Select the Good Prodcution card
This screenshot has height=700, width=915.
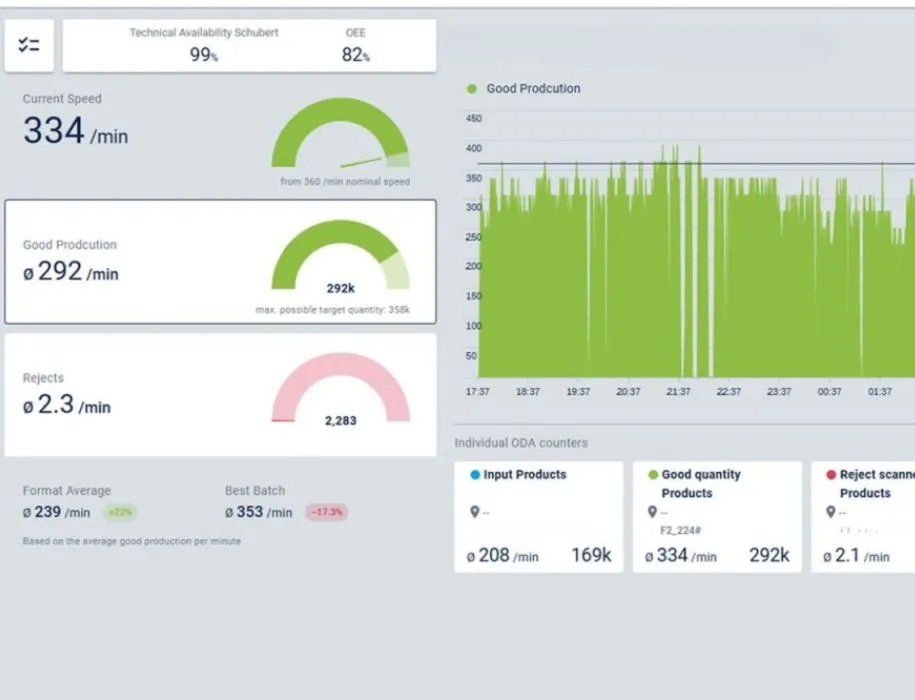pos(221,261)
